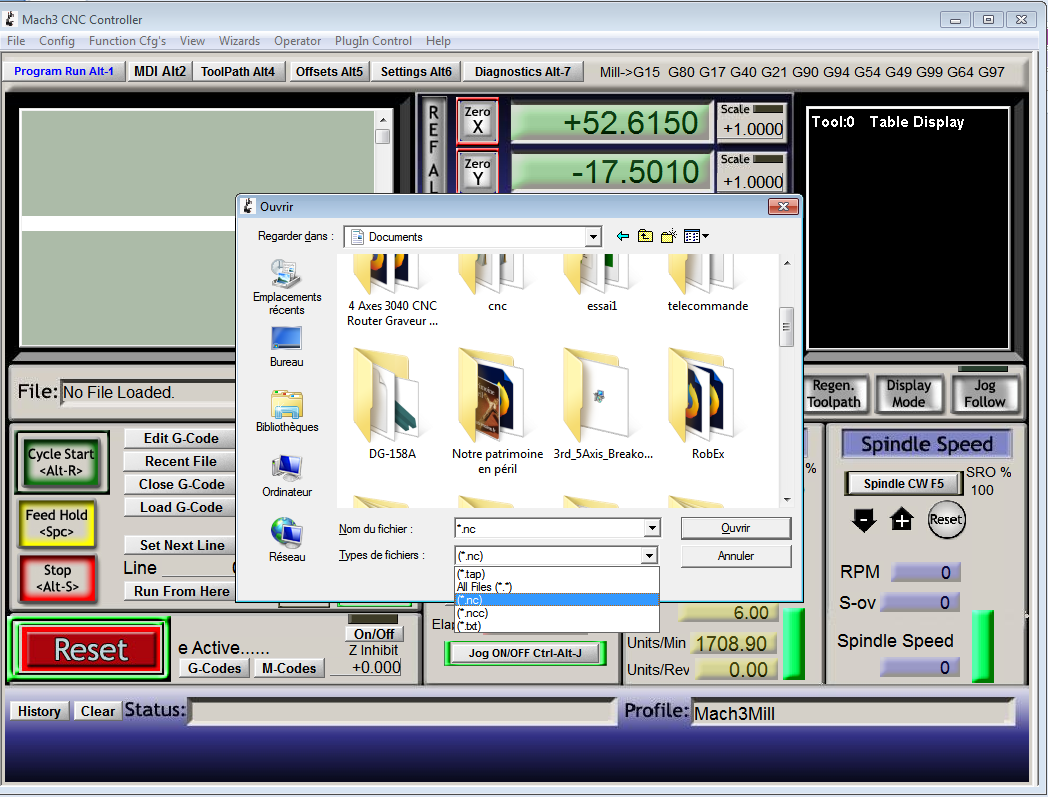Toggle Display Mode
Screen dimensions: 1048x797
908,394
